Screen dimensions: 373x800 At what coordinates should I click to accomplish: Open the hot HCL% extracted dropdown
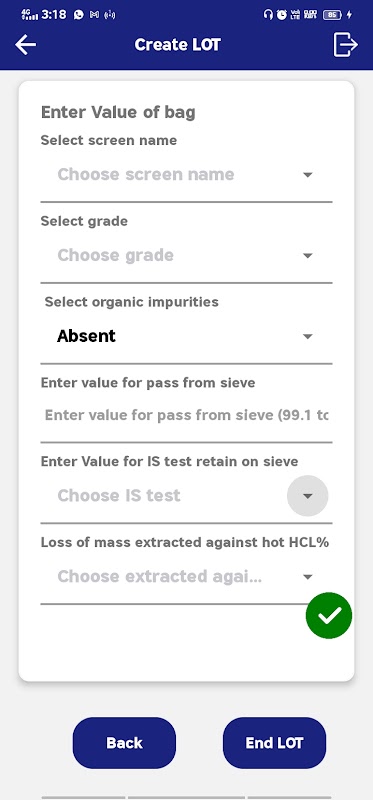(186, 577)
